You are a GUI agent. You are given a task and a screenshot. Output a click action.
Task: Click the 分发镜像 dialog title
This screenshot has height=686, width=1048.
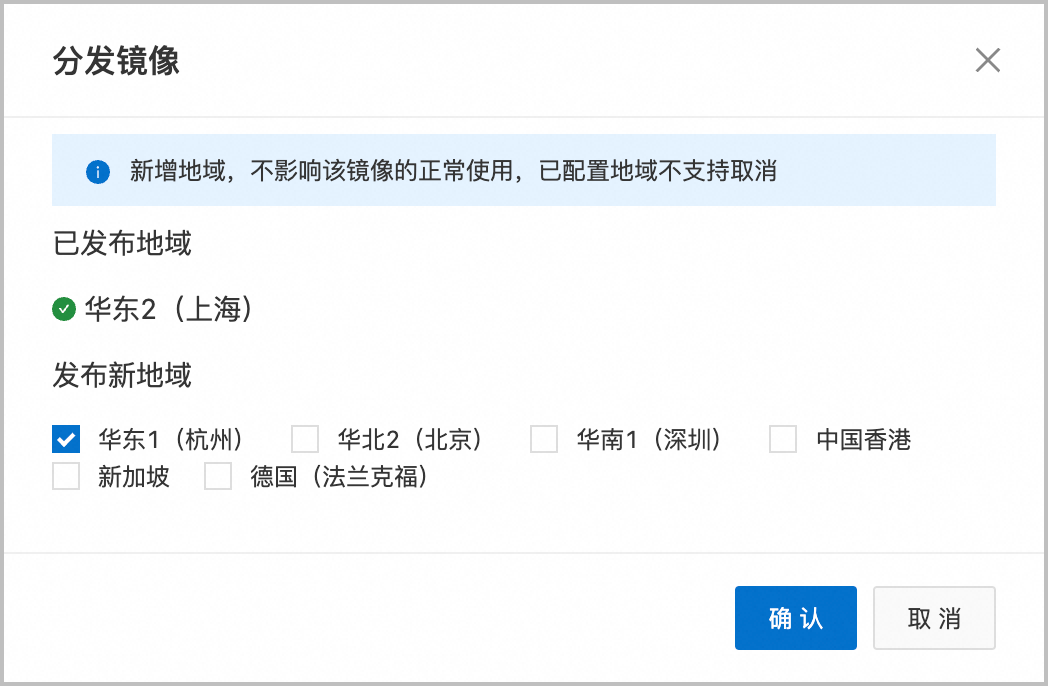116,61
